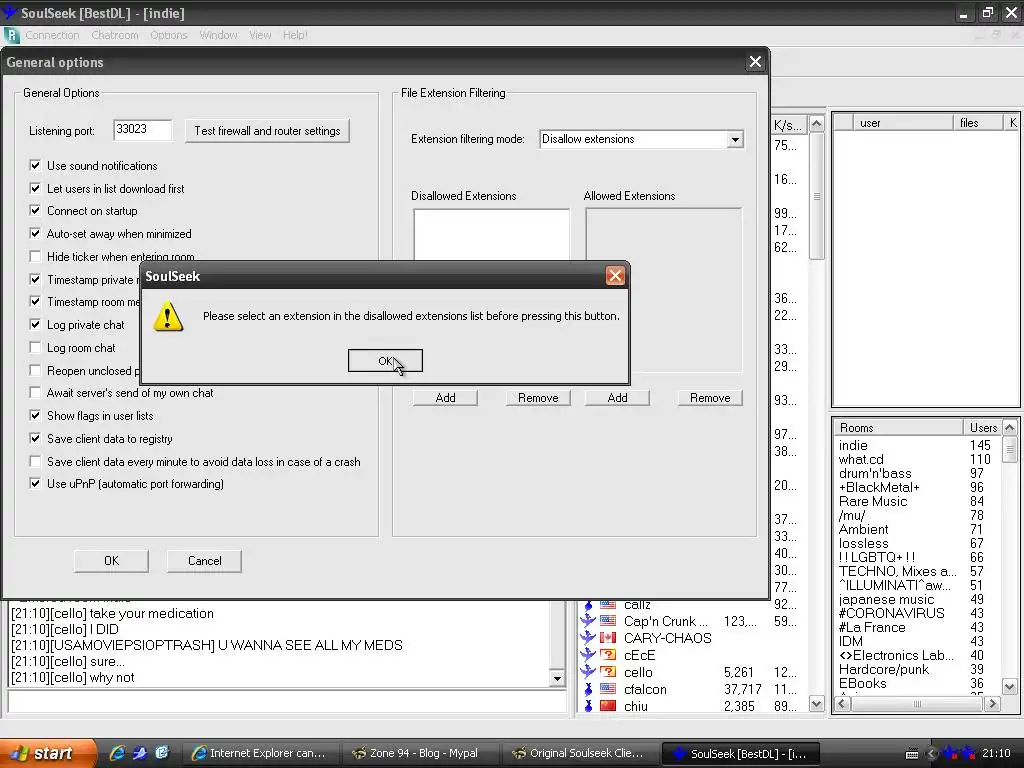
Task: Click the bird status icon next to cello
Action: pyautogui.click(x=588, y=671)
